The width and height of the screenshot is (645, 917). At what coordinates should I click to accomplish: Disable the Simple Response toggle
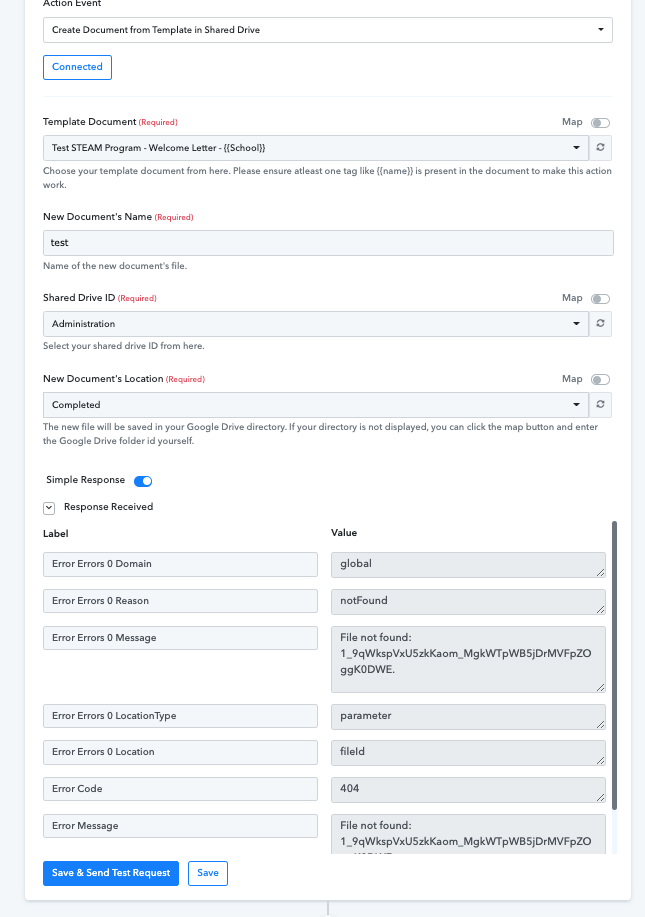(x=143, y=481)
